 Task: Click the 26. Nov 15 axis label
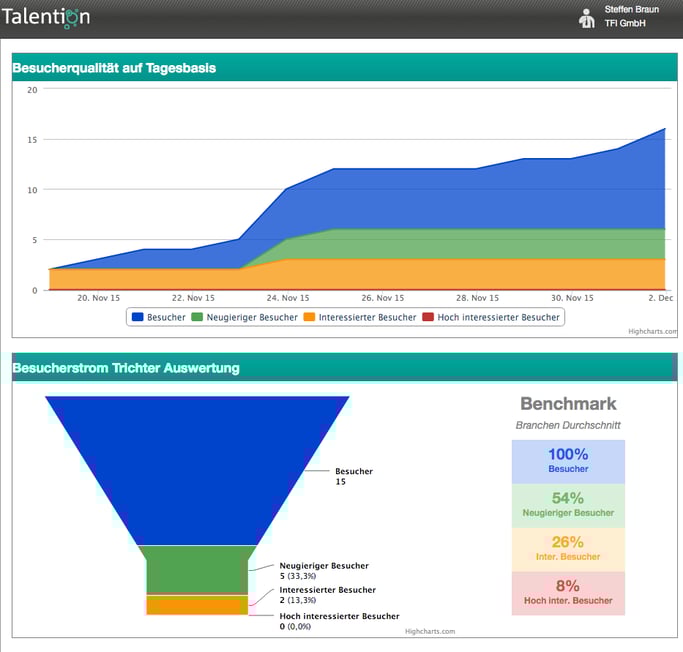383,298
